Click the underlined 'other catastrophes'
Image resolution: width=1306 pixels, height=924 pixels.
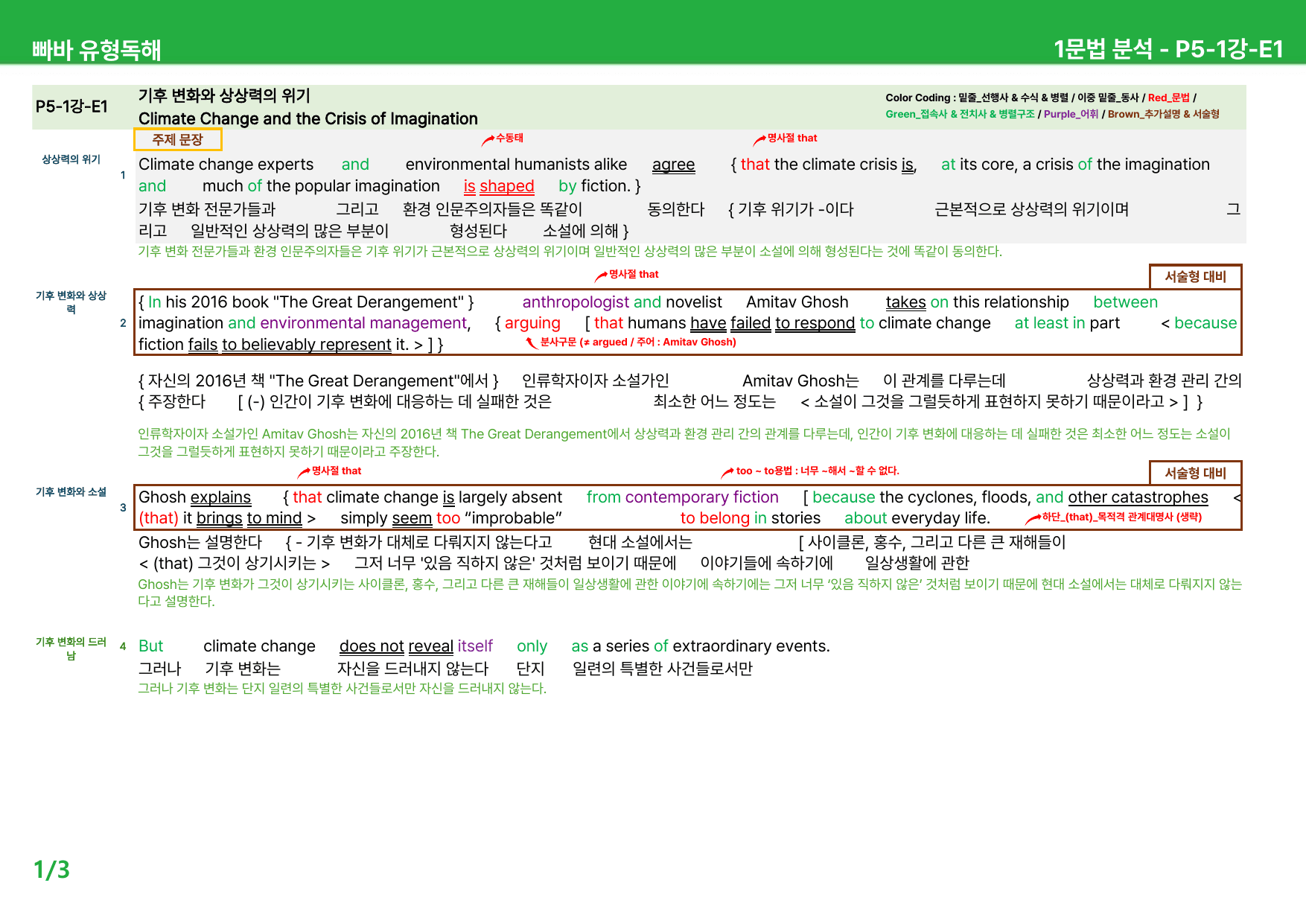(1138, 497)
